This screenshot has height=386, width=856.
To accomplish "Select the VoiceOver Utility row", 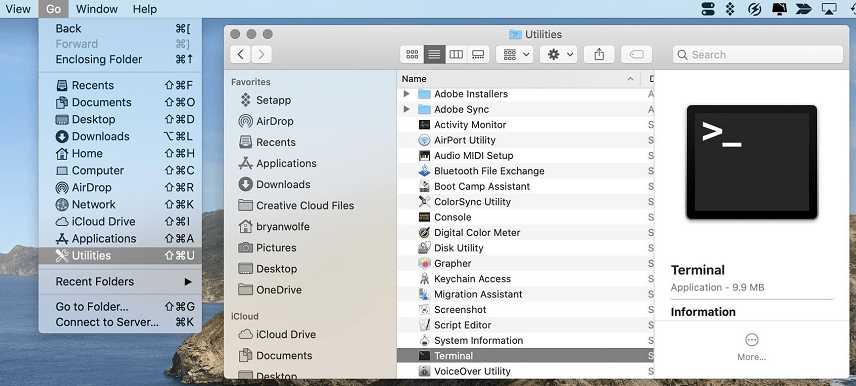I will [525, 371].
